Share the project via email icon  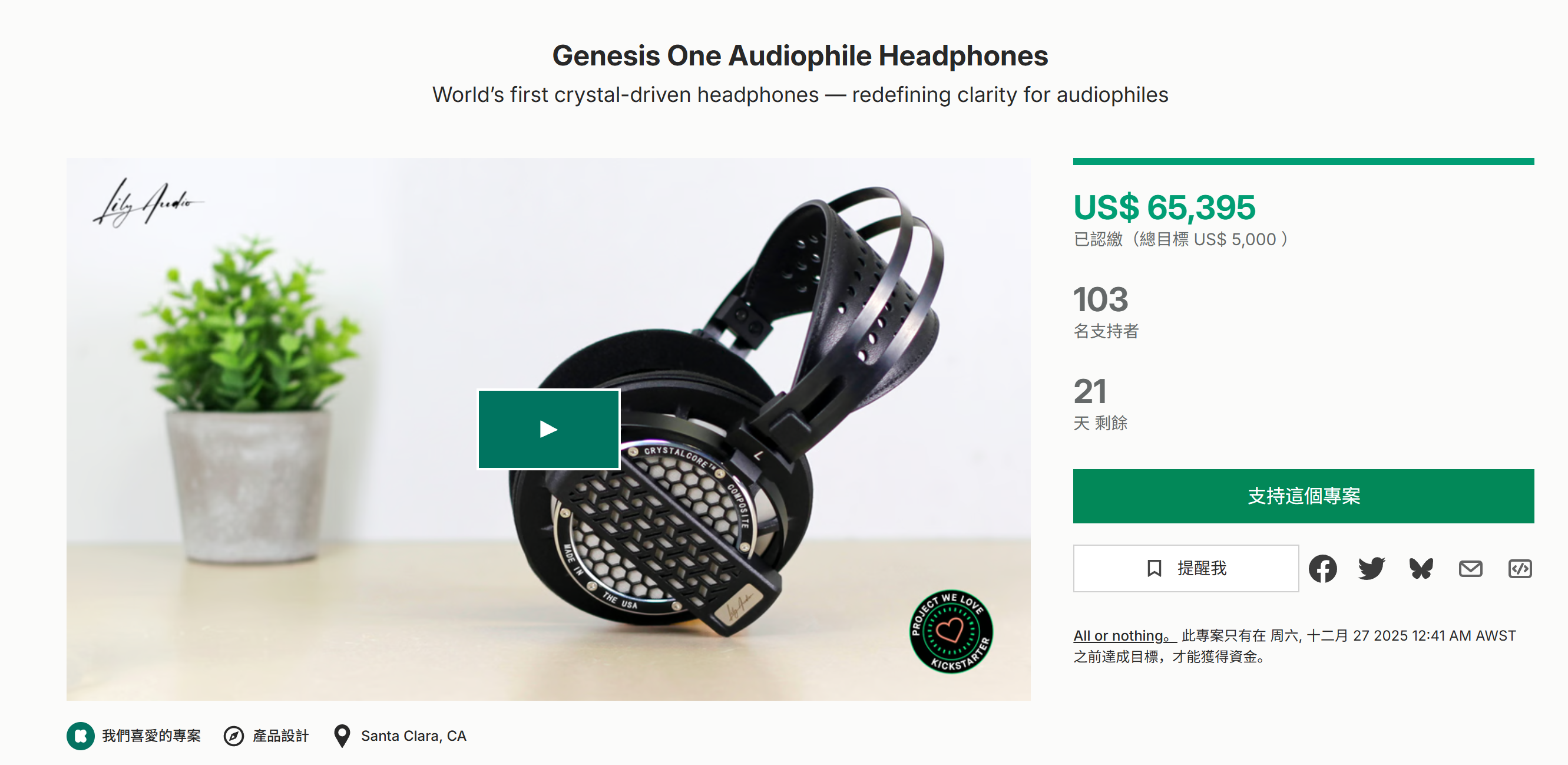pyautogui.click(x=1471, y=568)
